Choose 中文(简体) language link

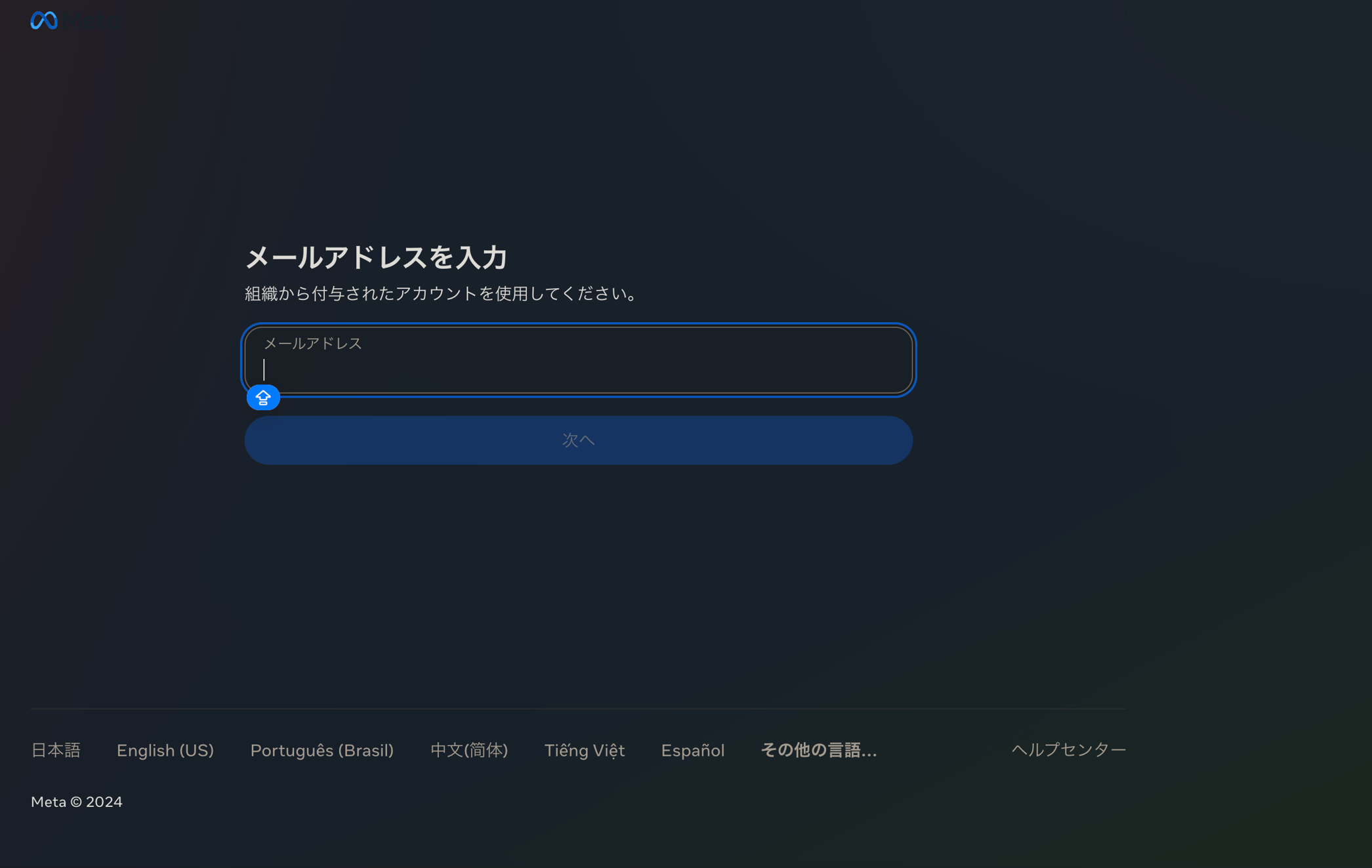(469, 750)
